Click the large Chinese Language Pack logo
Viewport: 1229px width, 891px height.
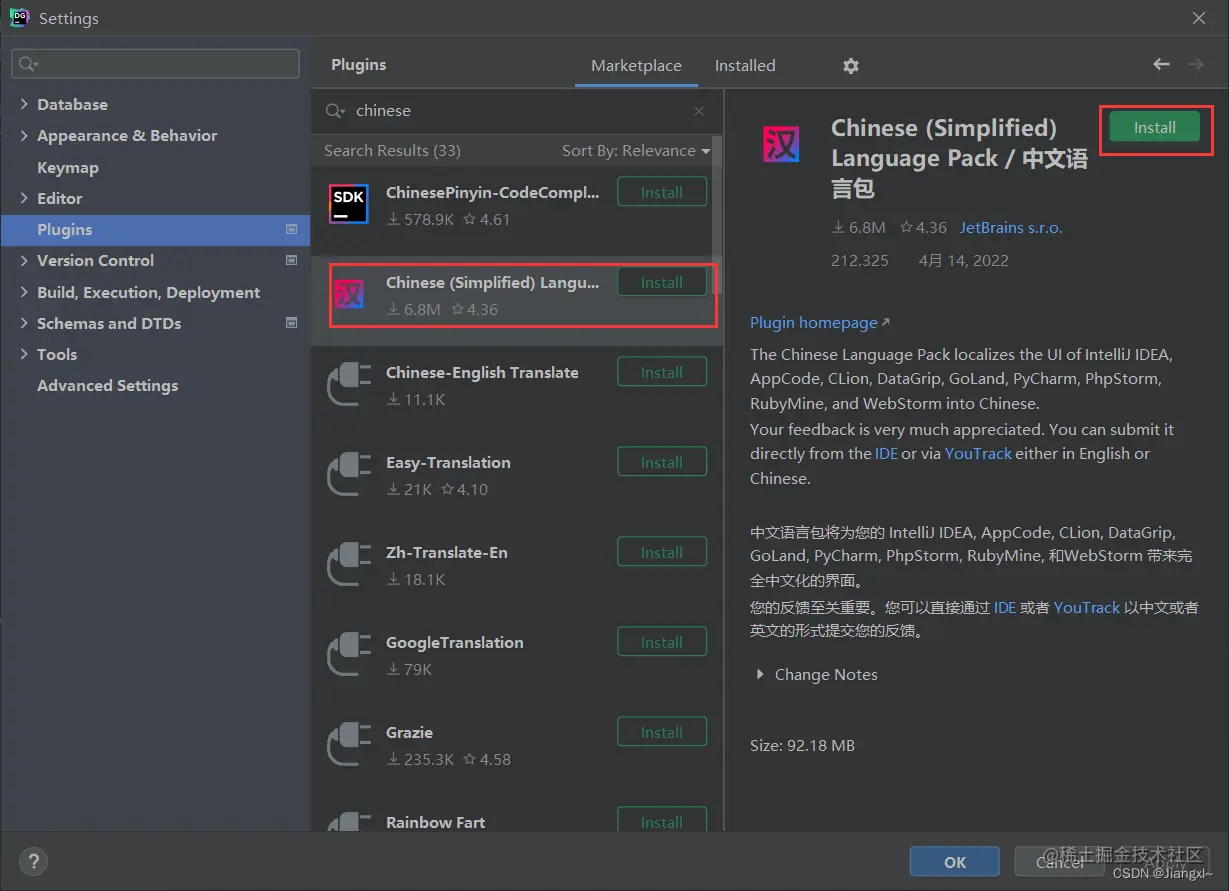pyautogui.click(x=781, y=144)
